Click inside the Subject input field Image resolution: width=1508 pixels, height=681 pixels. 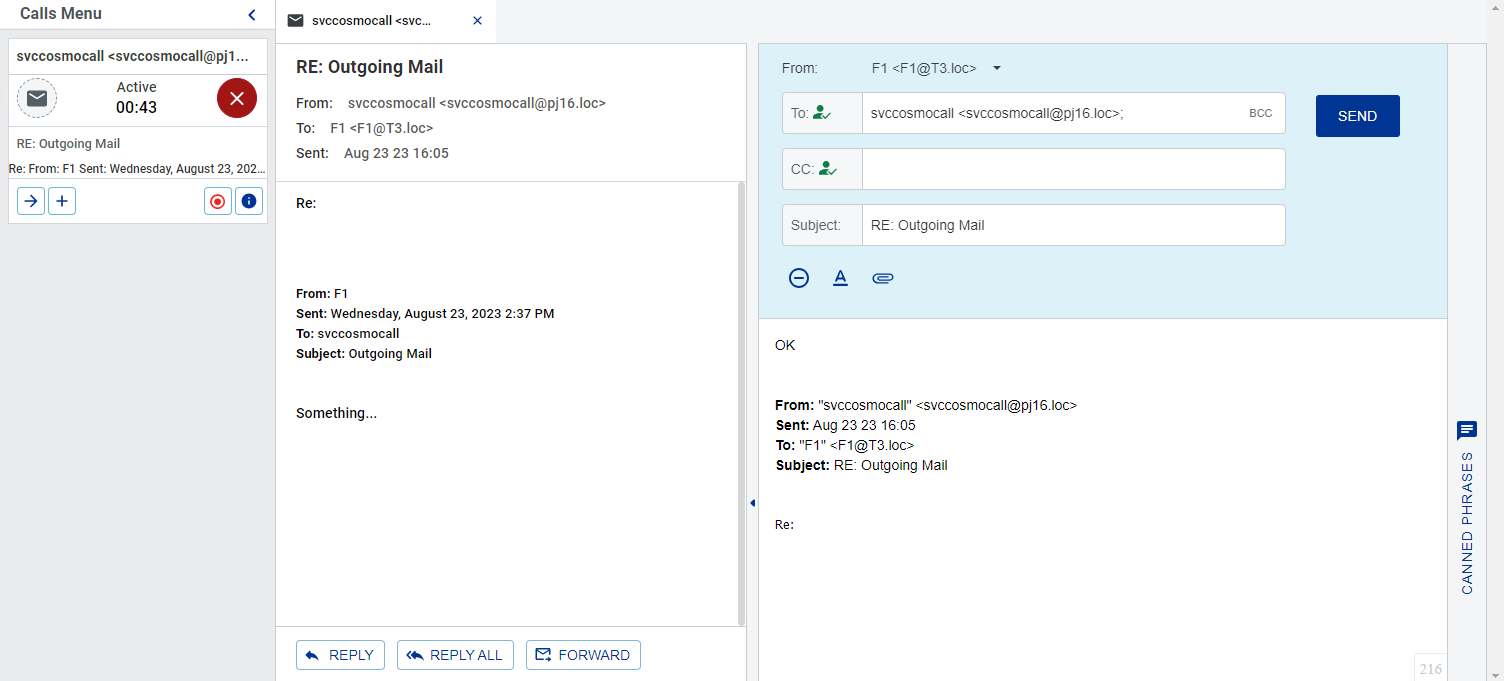pos(1074,225)
